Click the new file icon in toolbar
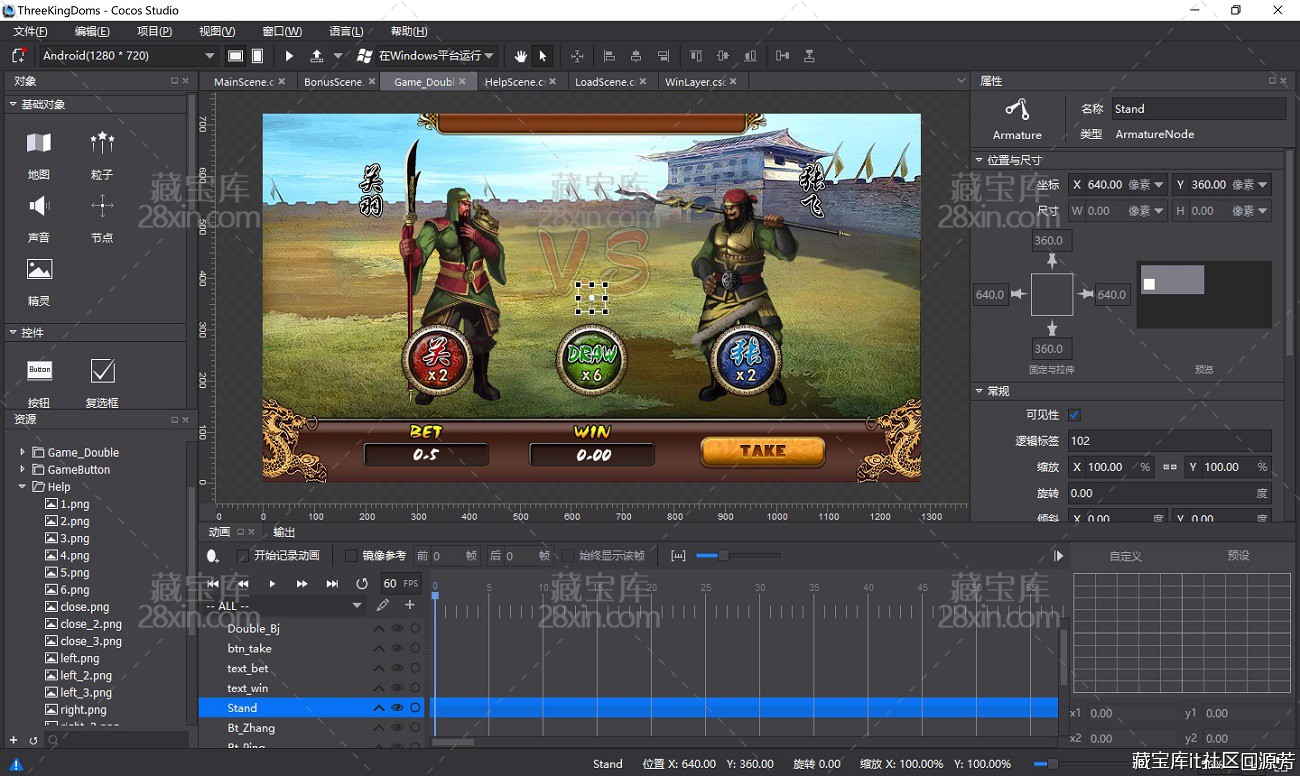 [x=18, y=56]
